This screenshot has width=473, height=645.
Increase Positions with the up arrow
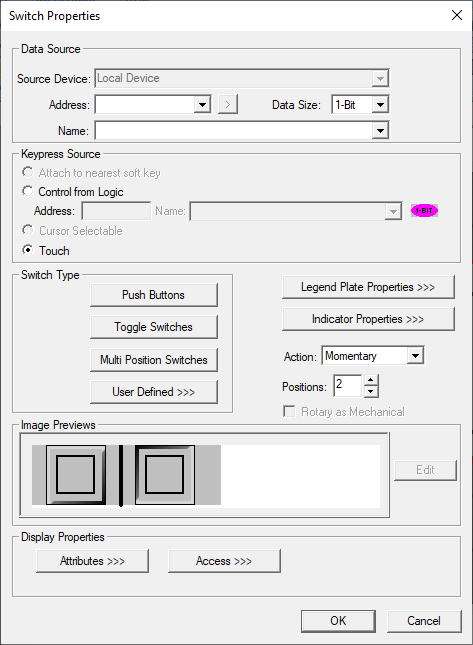pos(371,380)
